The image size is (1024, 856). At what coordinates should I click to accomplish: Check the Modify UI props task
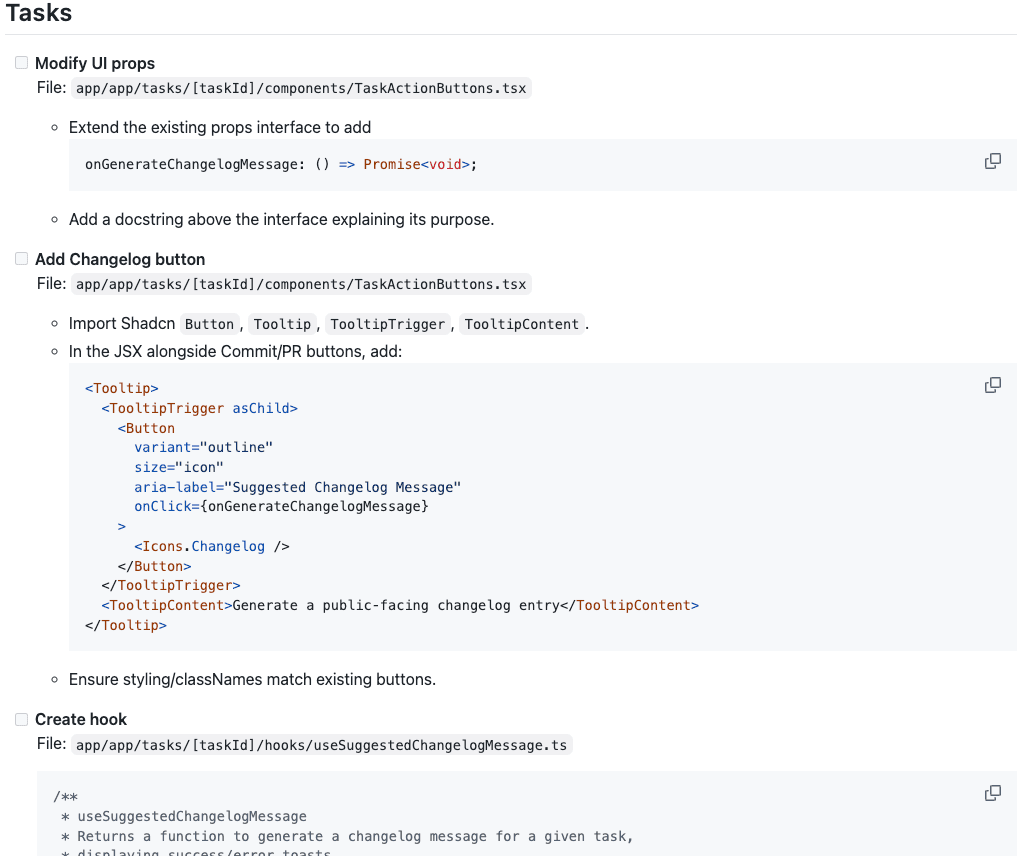click(x=22, y=63)
